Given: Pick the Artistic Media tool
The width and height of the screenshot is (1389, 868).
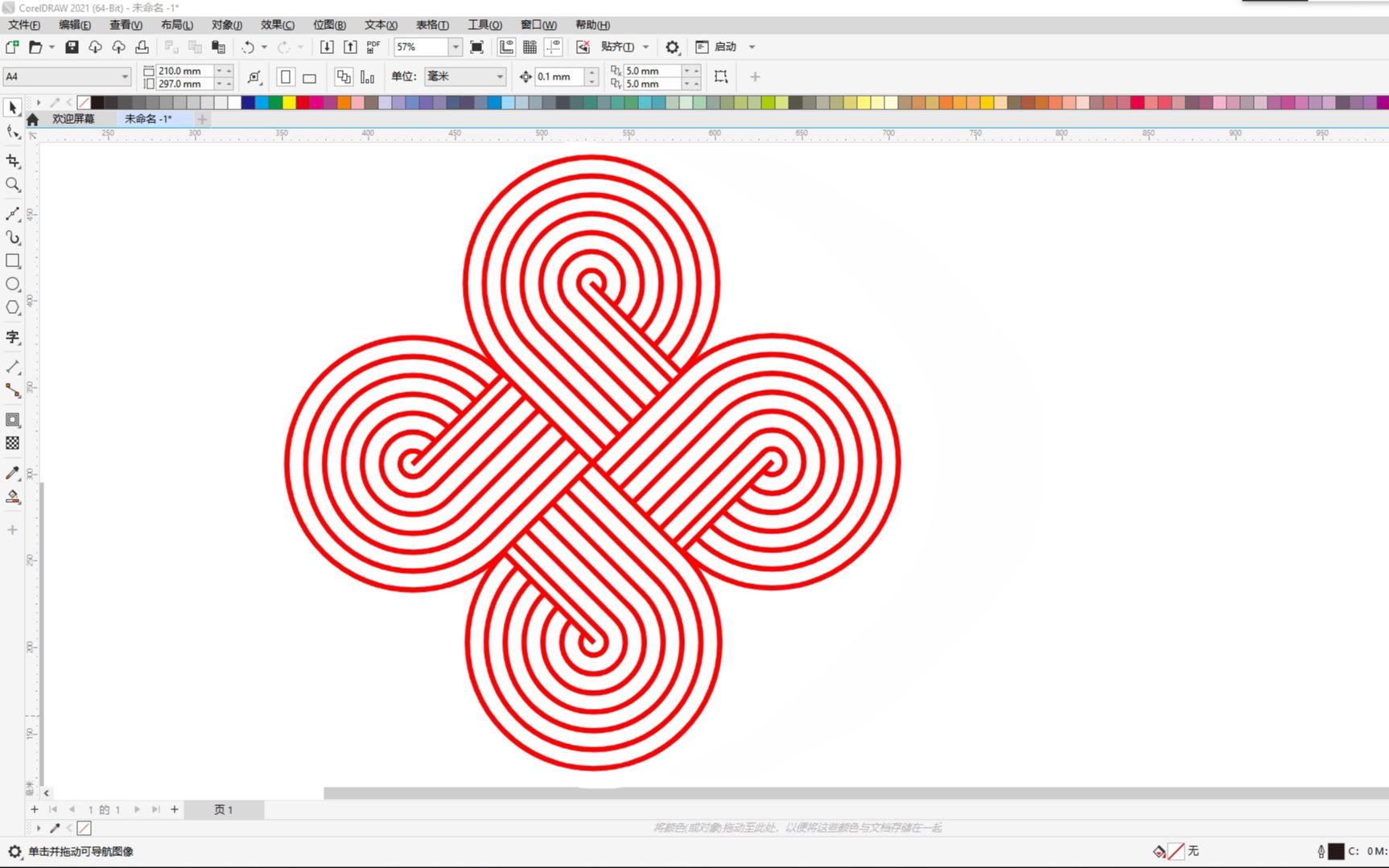Looking at the screenshot, I should [x=12, y=237].
